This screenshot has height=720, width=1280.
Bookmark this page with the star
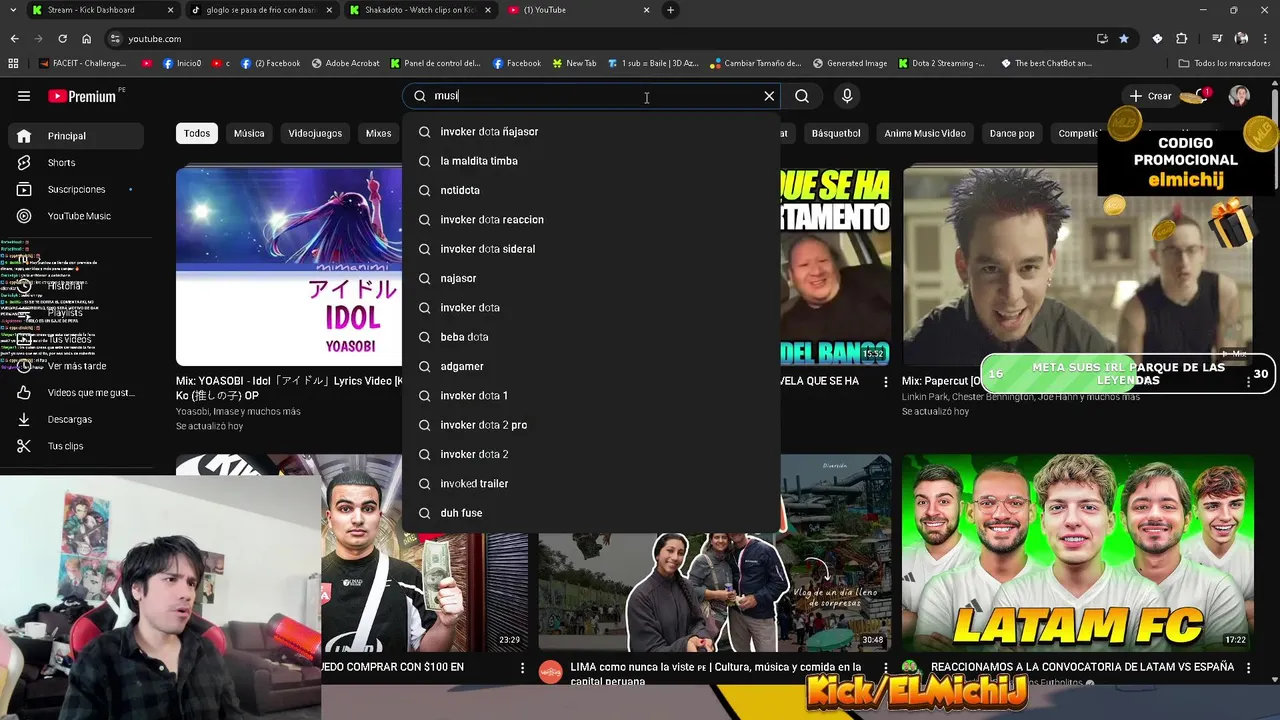click(x=1124, y=39)
